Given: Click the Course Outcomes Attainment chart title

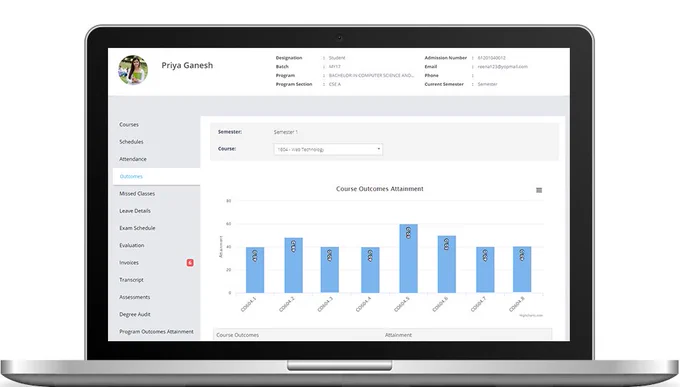Looking at the screenshot, I should click(x=380, y=189).
